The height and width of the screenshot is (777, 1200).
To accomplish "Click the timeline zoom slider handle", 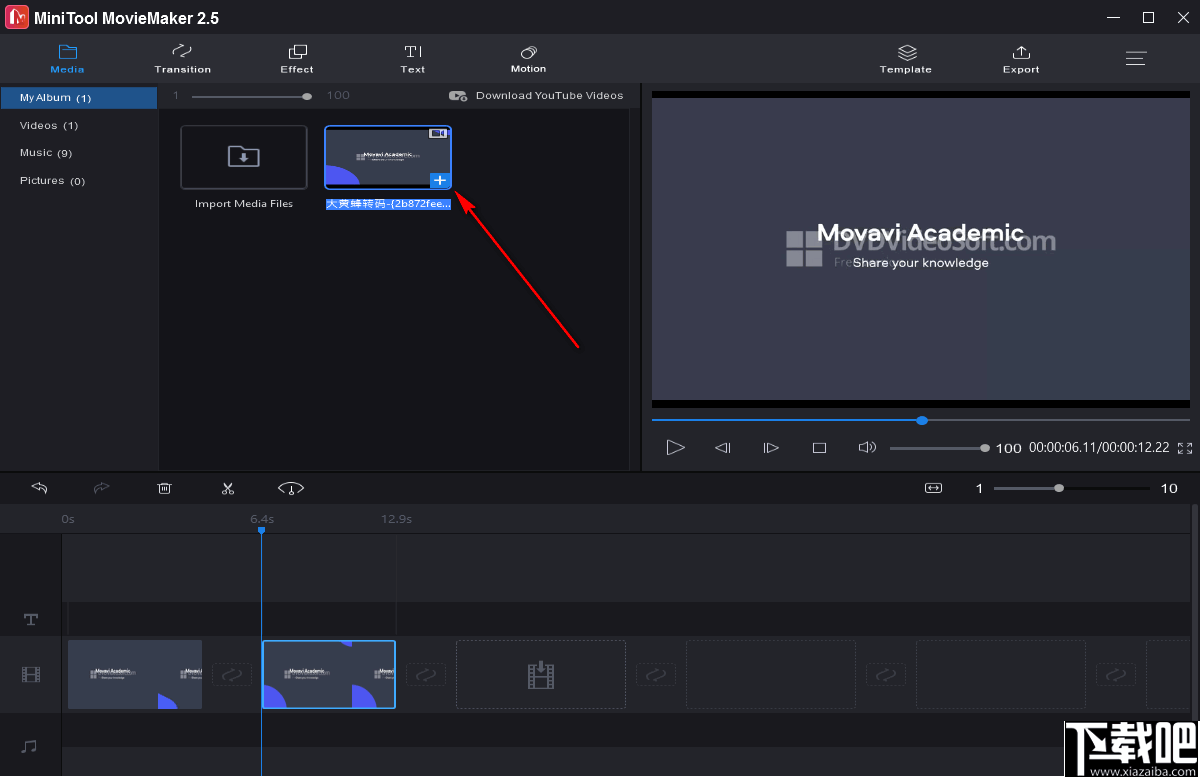I will pos(1058,488).
